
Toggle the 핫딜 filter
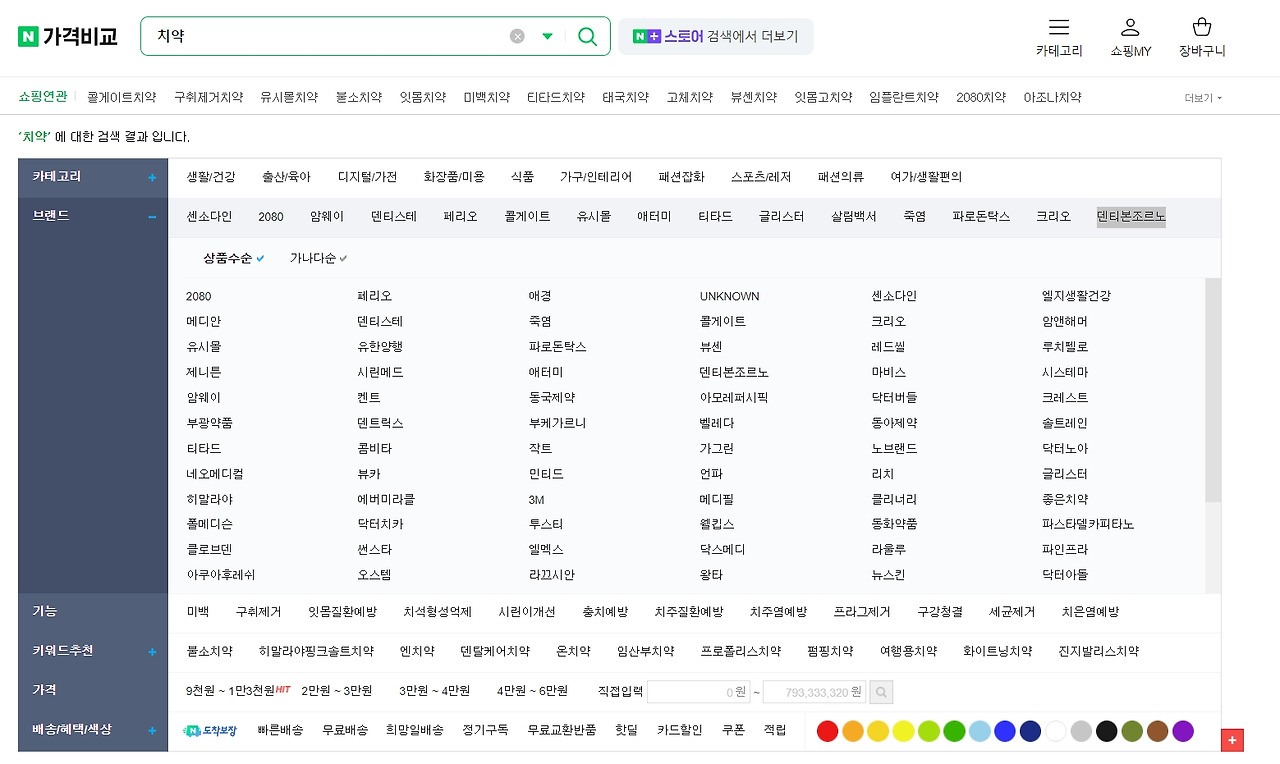pos(626,730)
